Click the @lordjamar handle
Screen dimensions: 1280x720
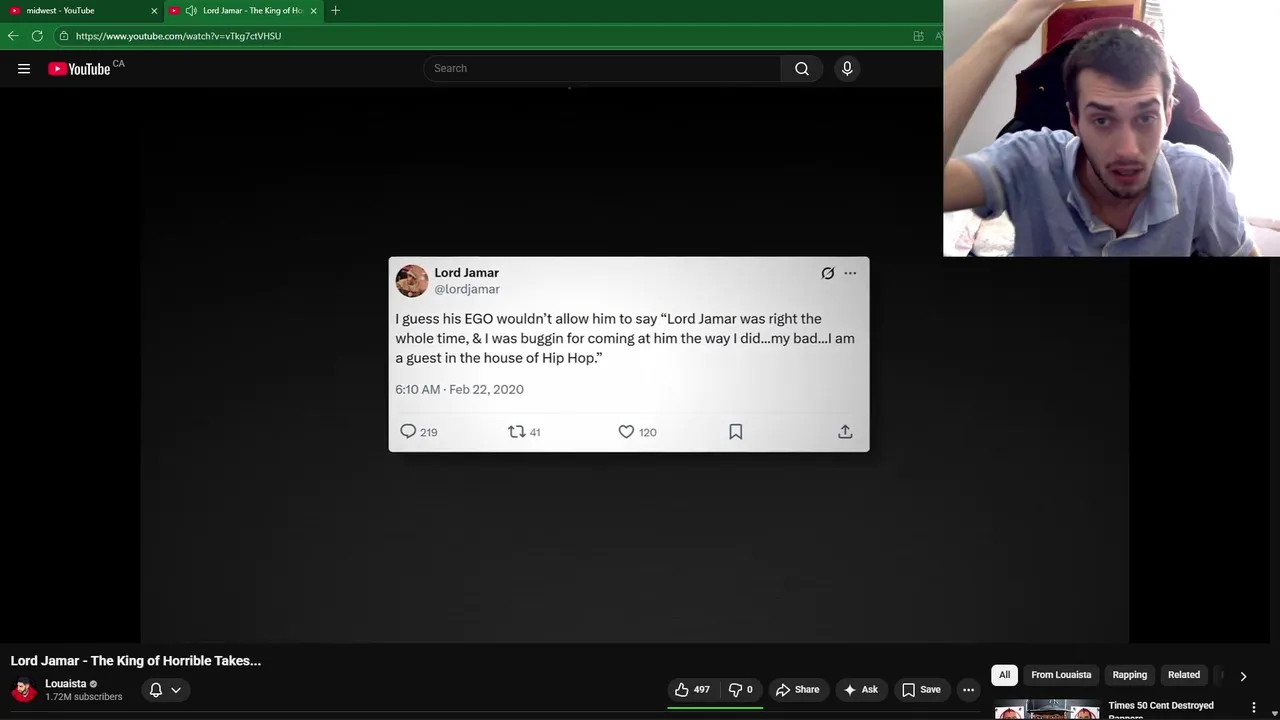[x=467, y=289]
